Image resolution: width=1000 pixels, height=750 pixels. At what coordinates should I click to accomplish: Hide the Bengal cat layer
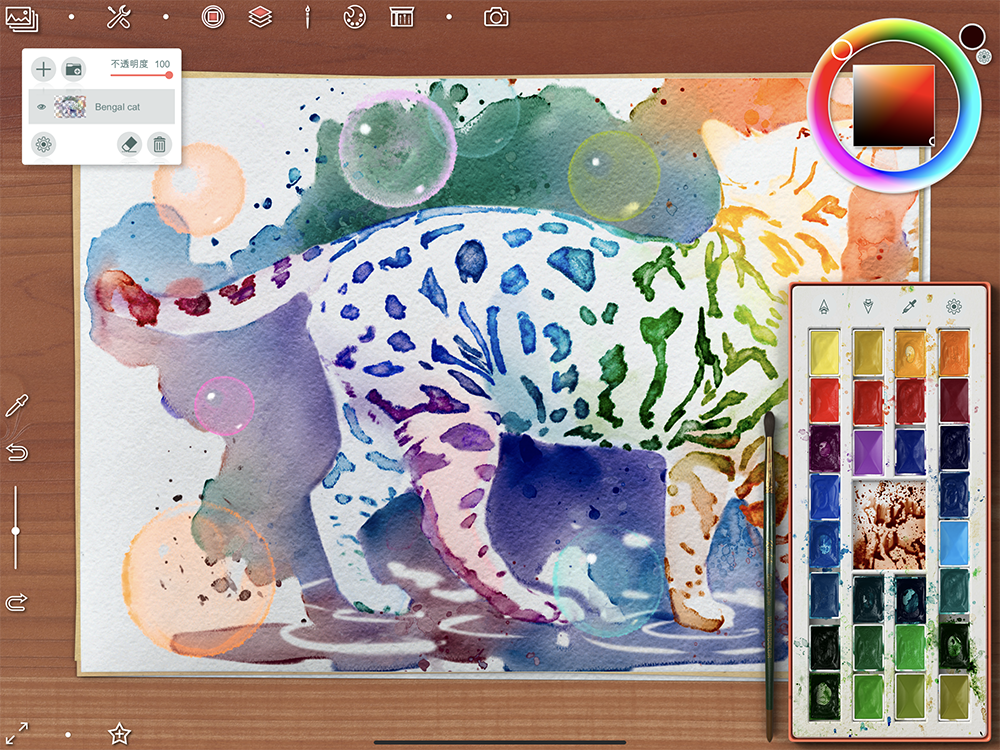click(42, 107)
